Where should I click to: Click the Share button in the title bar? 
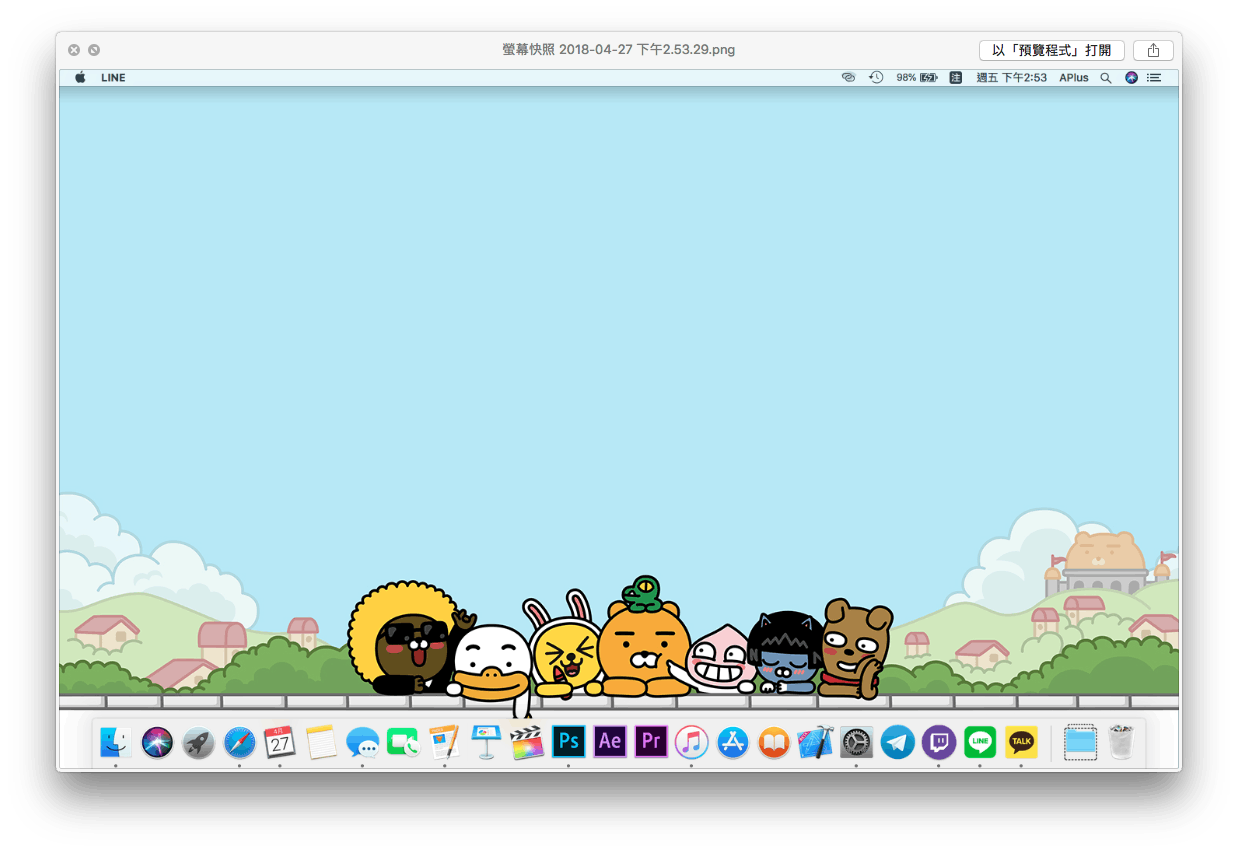(1152, 50)
